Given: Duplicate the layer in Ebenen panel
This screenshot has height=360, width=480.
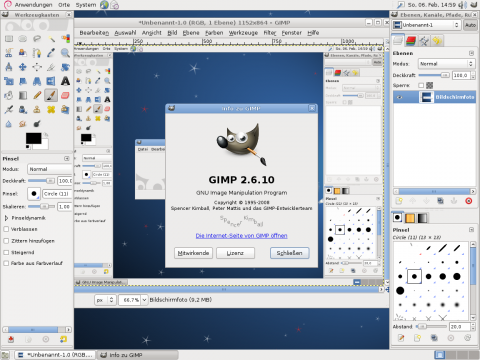Looking at the screenshot, I should [x=440, y=201].
